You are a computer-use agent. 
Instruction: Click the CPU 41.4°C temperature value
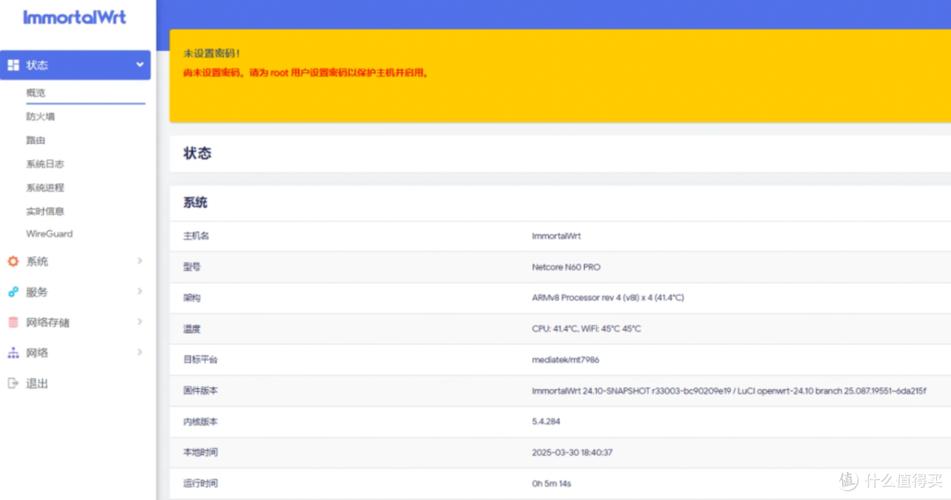point(586,329)
